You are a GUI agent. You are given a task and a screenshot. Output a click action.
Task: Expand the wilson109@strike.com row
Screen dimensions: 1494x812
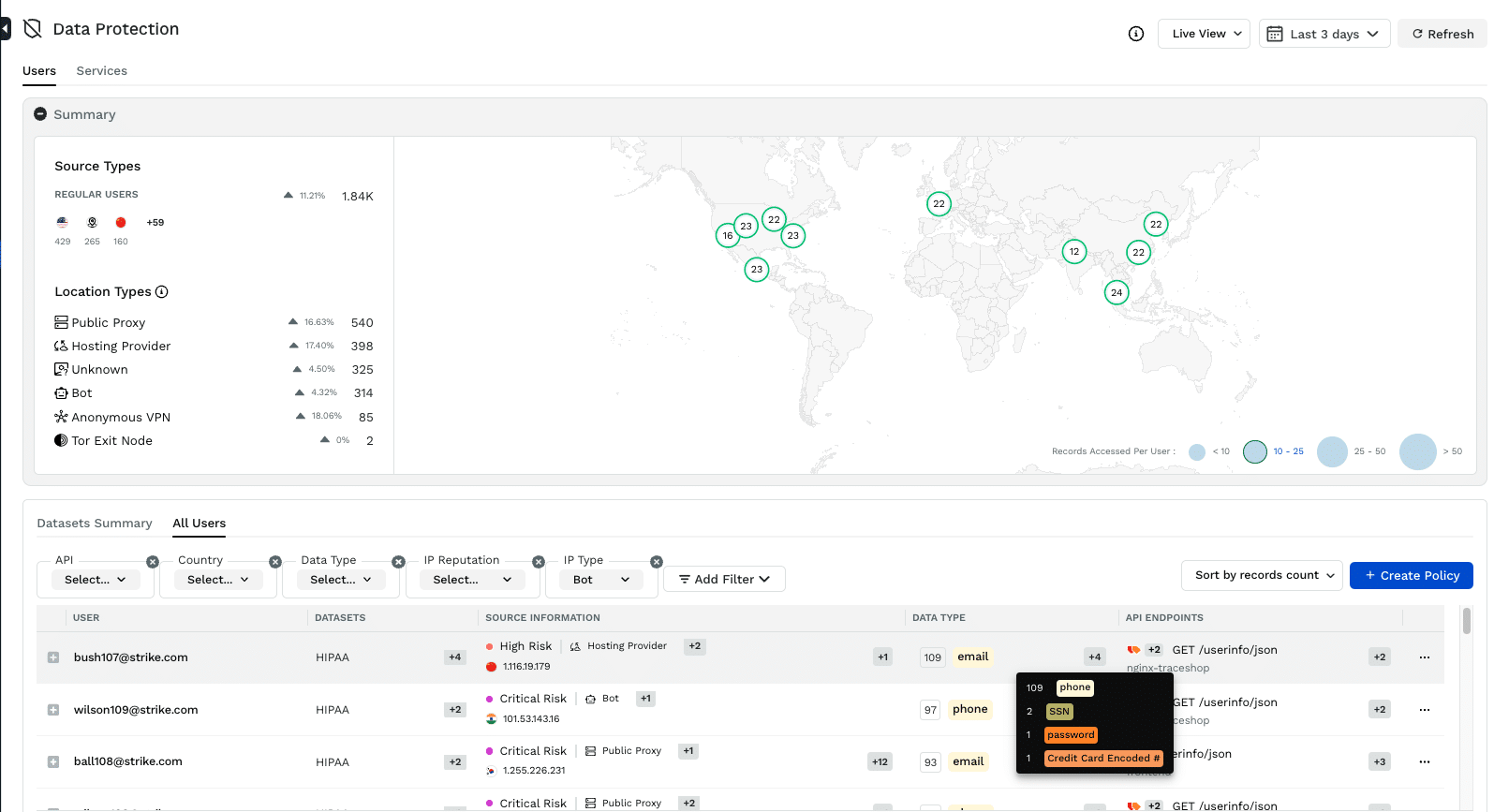(x=53, y=710)
